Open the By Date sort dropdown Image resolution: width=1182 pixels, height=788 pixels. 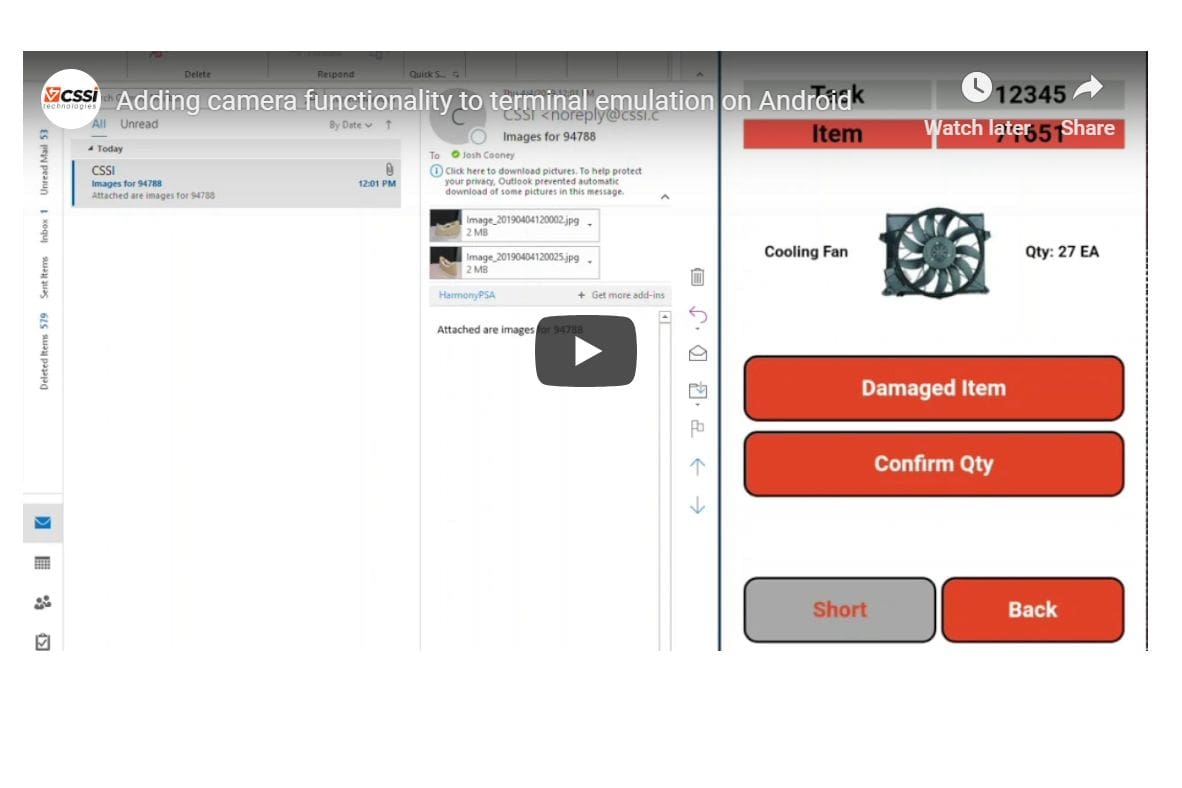coord(350,125)
